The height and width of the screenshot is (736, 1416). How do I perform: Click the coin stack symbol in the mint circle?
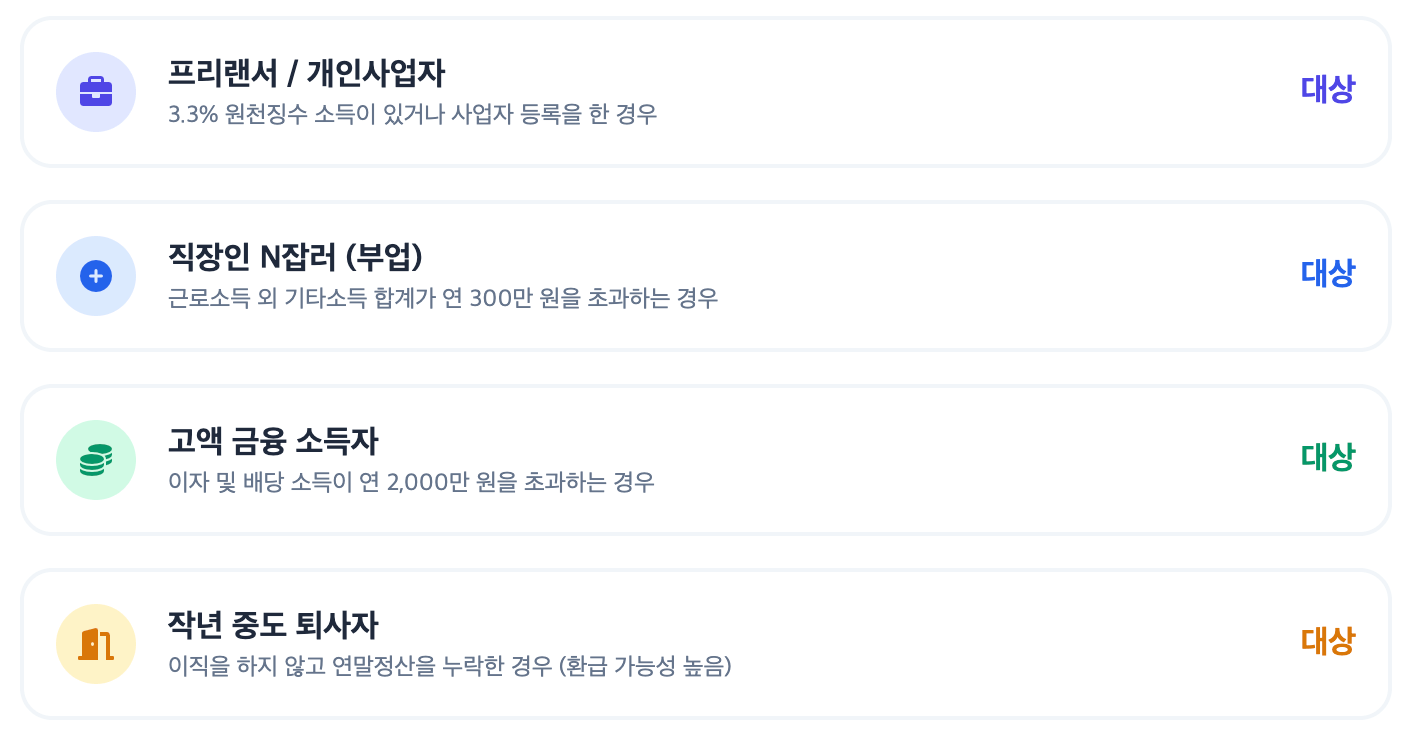(x=96, y=459)
